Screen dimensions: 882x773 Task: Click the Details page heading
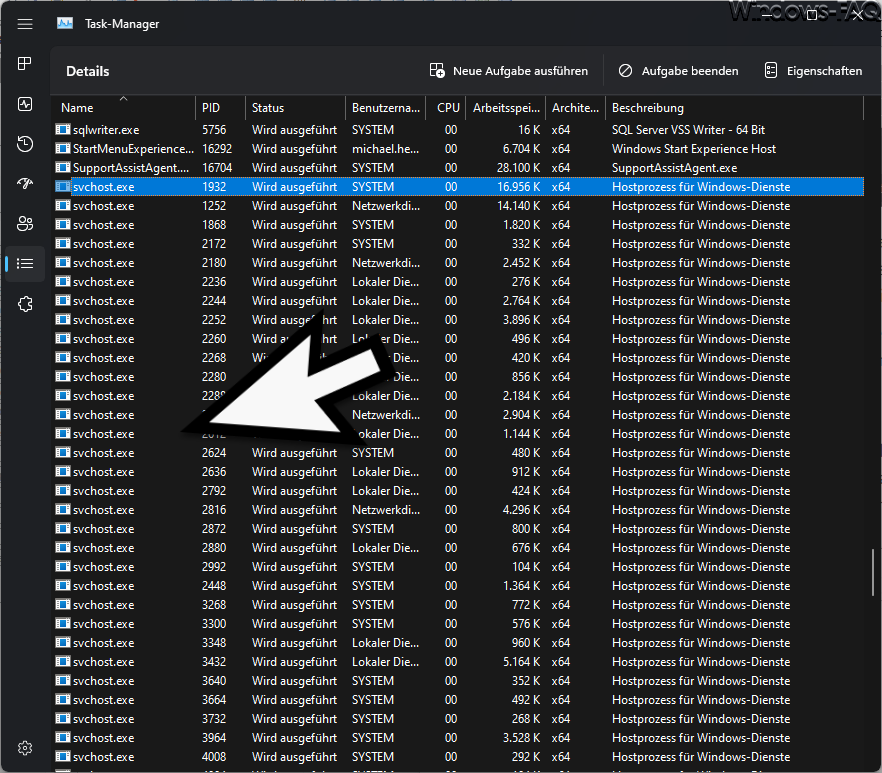pyautogui.click(x=88, y=71)
